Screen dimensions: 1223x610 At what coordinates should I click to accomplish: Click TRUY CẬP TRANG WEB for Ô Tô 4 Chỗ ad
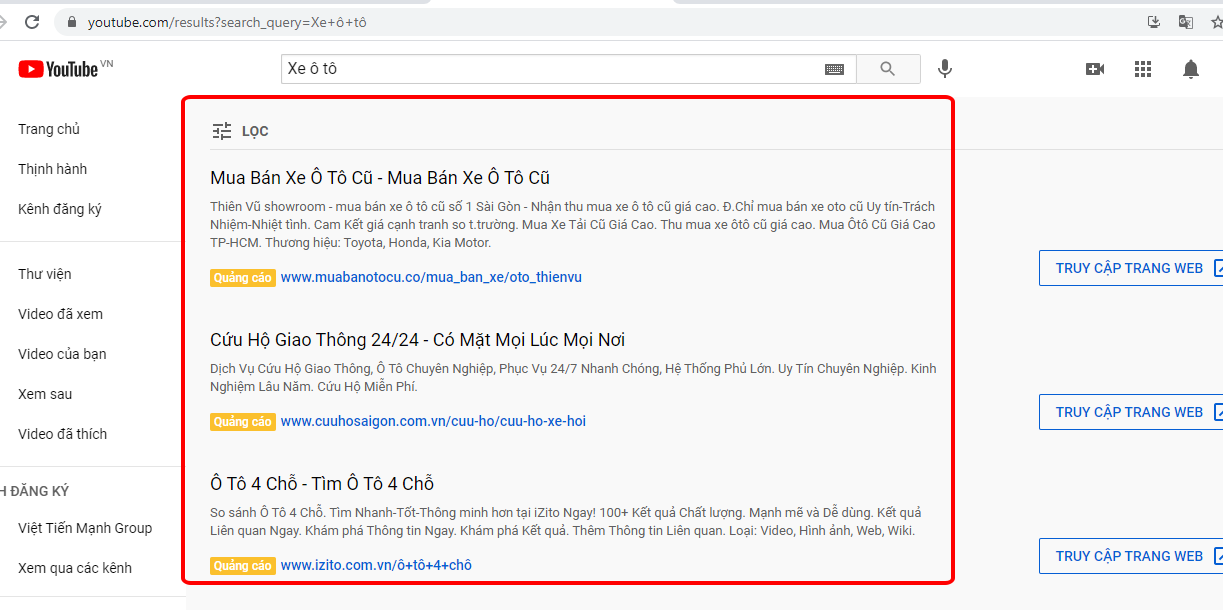(1131, 556)
